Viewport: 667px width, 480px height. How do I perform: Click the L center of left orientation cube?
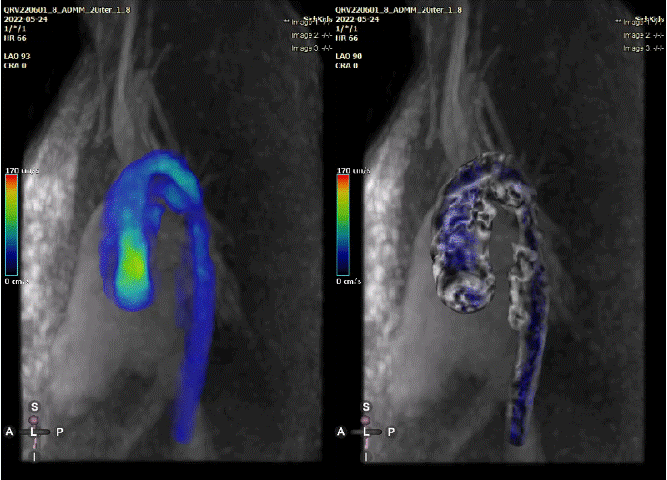pos(33,432)
